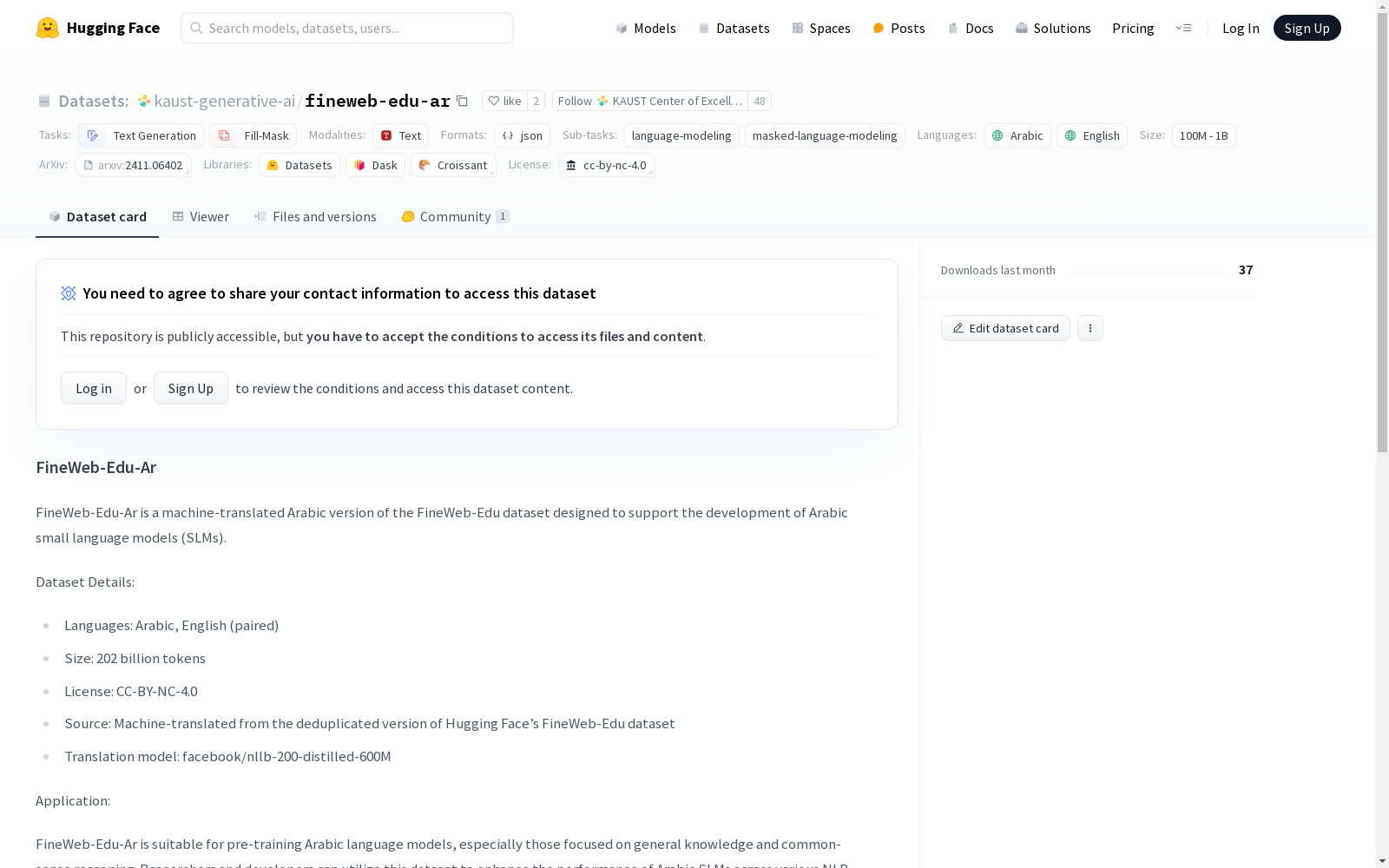The height and width of the screenshot is (868, 1389).
Task: Click the Text Generation task icon
Action: tap(93, 135)
